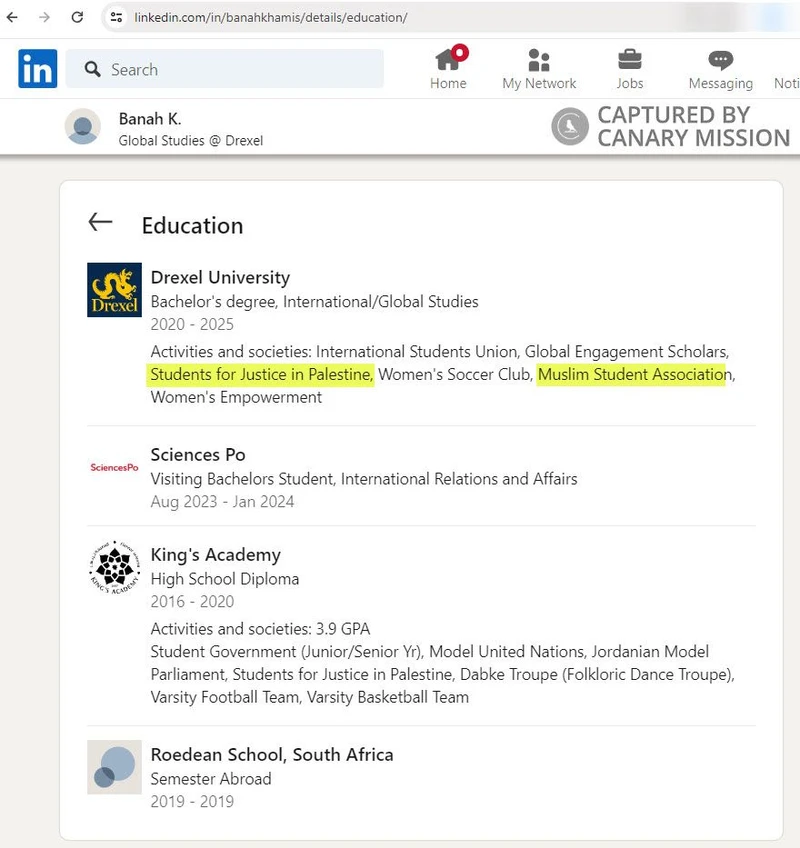Image resolution: width=800 pixels, height=848 pixels.
Task: Open Banah K.'s profile name link
Action: pos(150,117)
